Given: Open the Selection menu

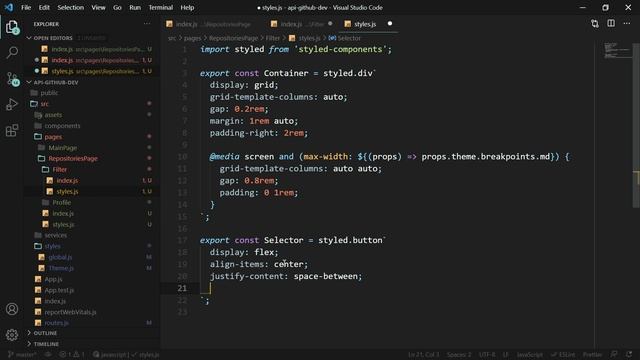Looking at the screenshot, I should point(71,7).
